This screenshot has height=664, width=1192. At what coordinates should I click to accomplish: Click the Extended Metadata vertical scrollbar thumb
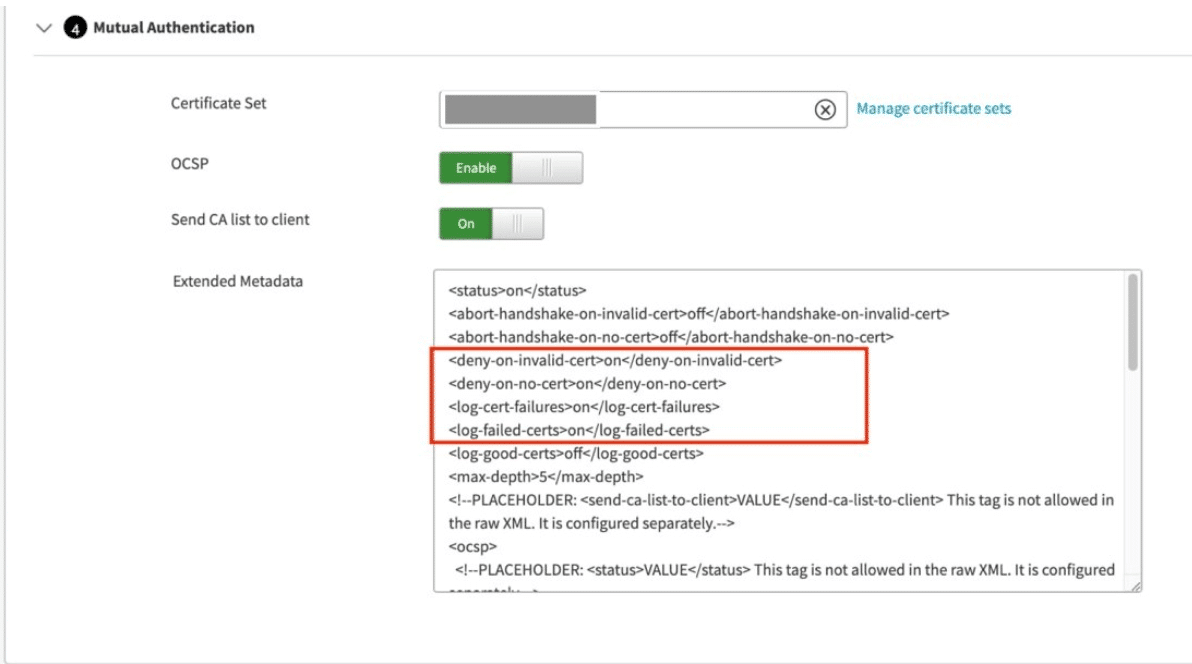[x=1132, y=322]
